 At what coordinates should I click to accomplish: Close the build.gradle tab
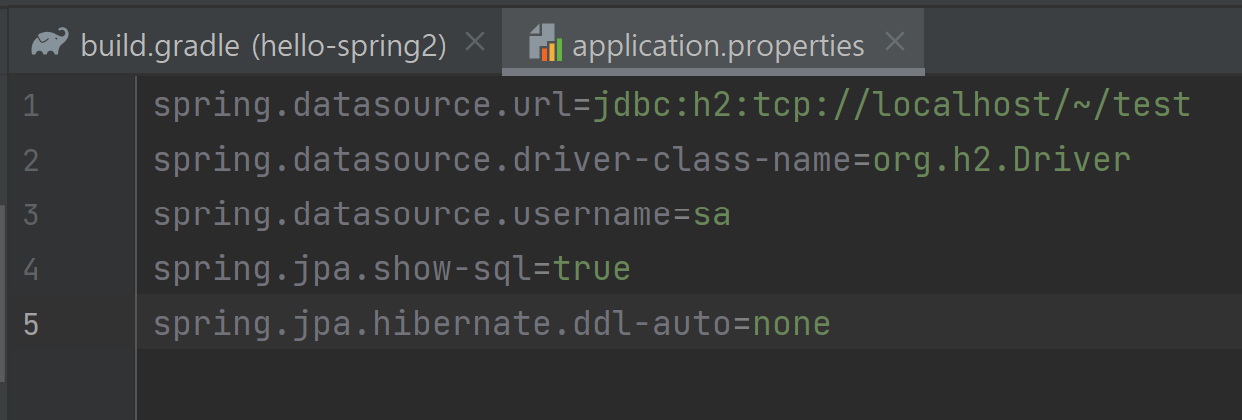475,42
